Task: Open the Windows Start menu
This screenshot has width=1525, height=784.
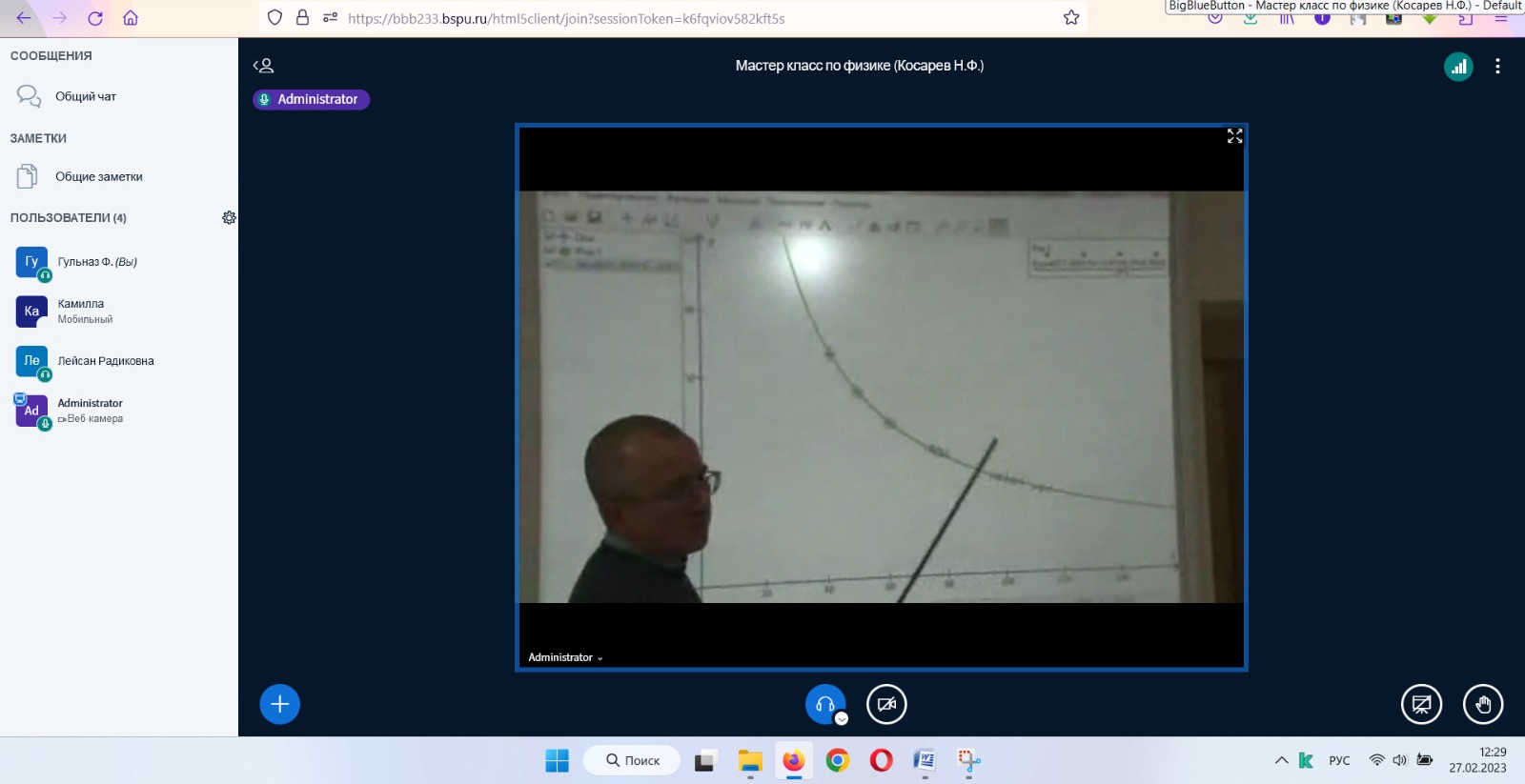Action: coord(557,760)
